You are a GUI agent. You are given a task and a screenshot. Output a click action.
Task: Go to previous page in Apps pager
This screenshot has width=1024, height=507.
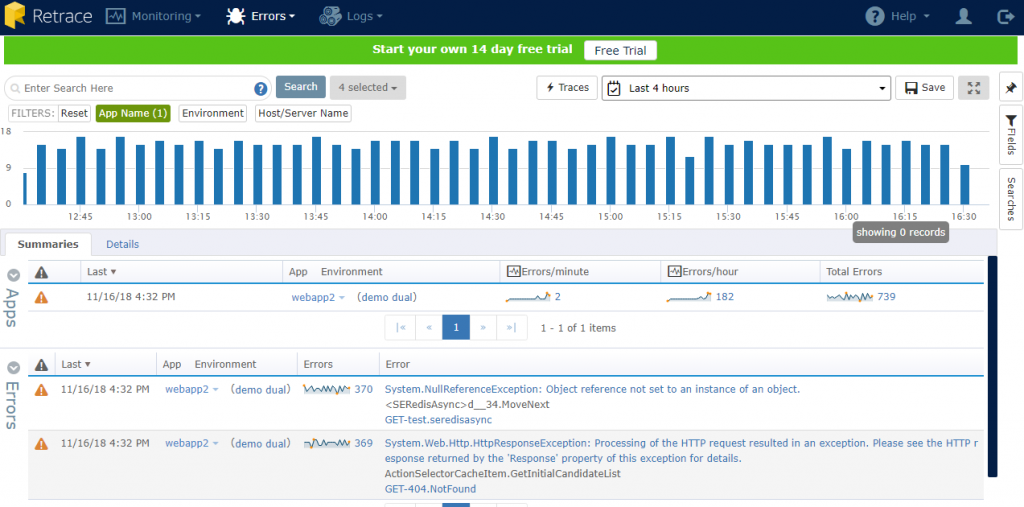(429, 327)
